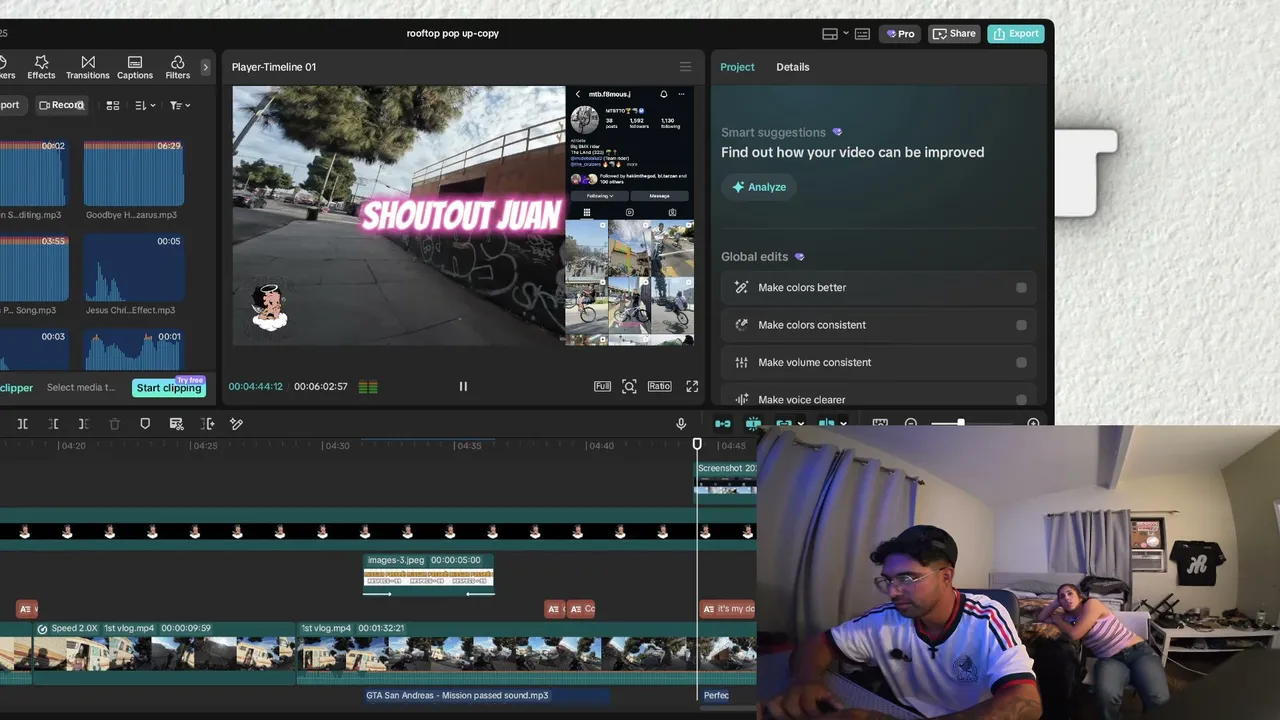
Task: Click the Make colors better wand icon
Action: pyautogui.click(x=741, y=288)
